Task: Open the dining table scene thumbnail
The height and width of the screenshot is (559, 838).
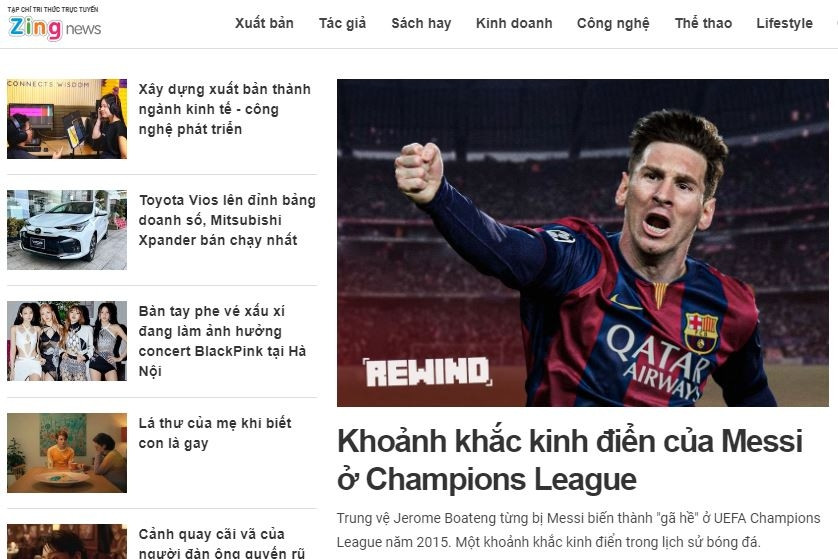Action: click(x=67, y=453)
